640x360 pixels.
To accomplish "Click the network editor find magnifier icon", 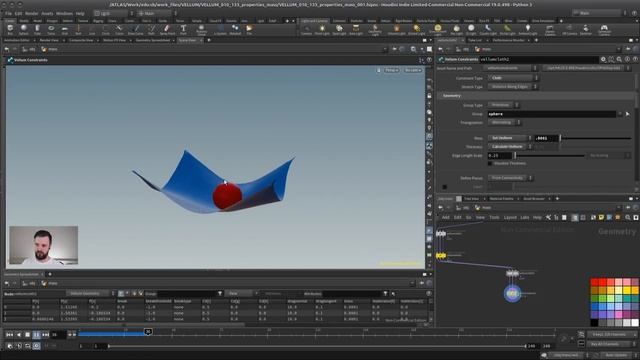I will pyautogui.click(x=628, y=218).
